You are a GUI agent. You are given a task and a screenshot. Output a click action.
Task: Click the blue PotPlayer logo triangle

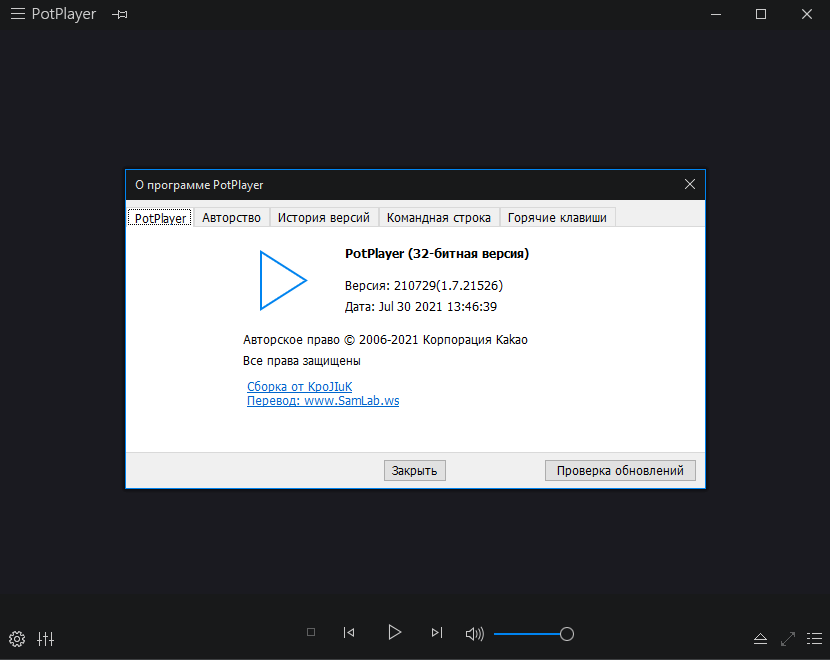coord(282,281)
